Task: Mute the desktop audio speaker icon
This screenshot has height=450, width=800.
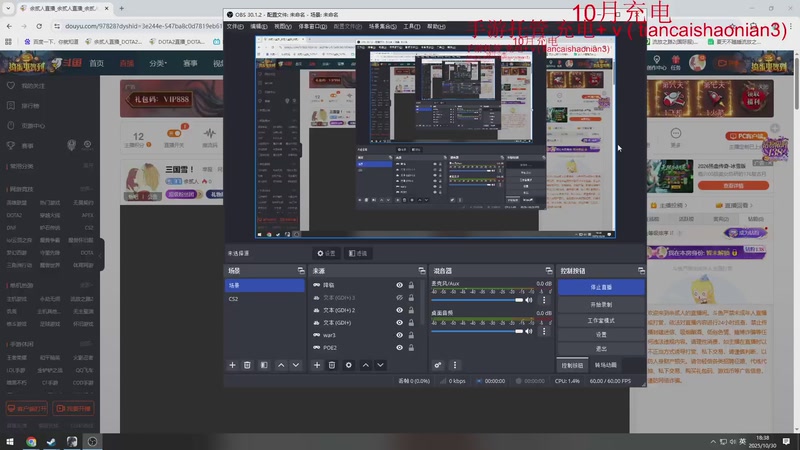Action: (x=529, y=331)
